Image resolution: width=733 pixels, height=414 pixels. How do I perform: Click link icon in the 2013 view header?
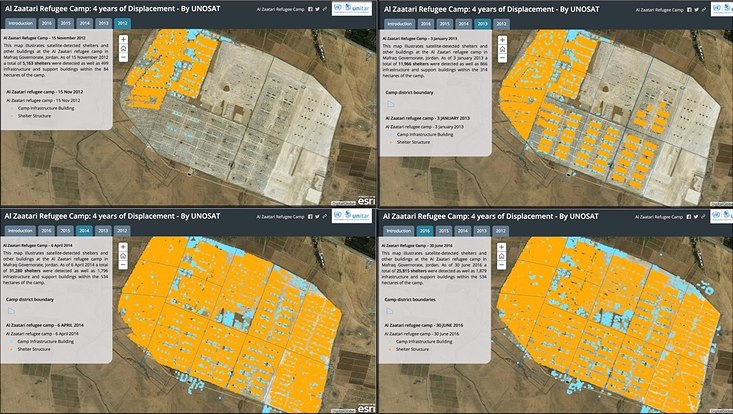coord(704,10)
